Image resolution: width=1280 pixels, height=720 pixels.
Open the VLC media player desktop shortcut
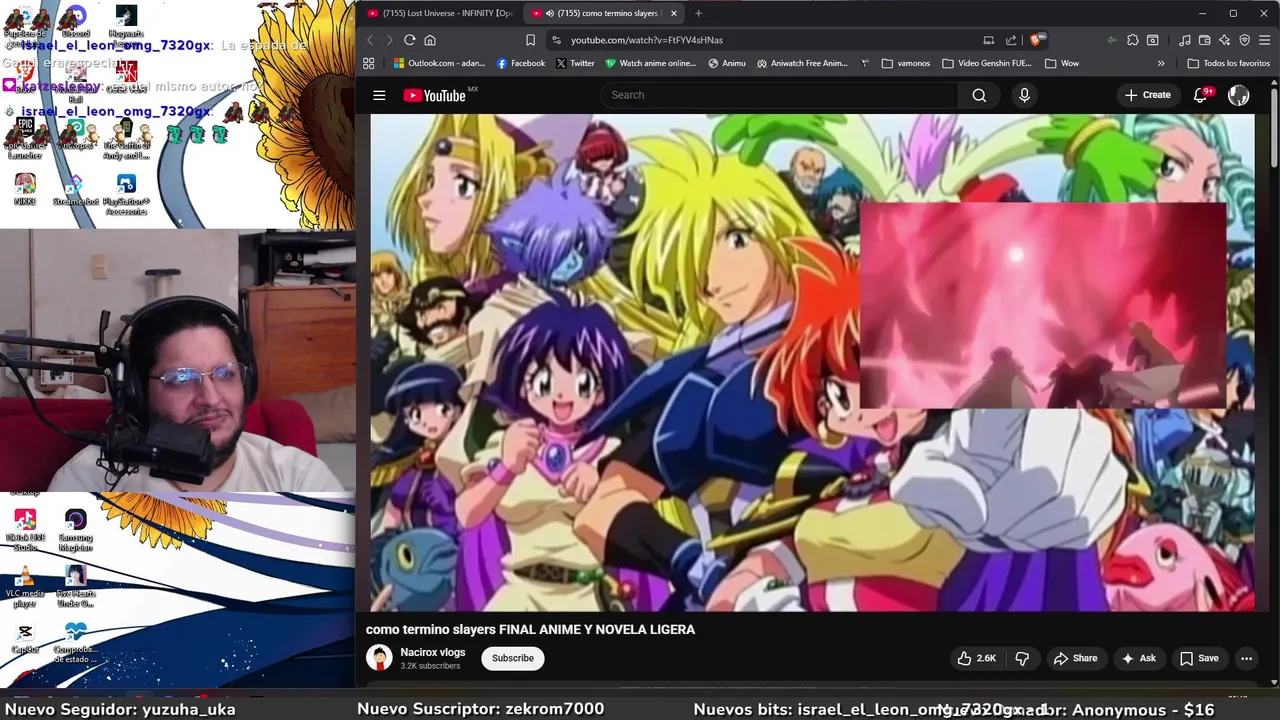pyautogui.click(x=25, y=587)
